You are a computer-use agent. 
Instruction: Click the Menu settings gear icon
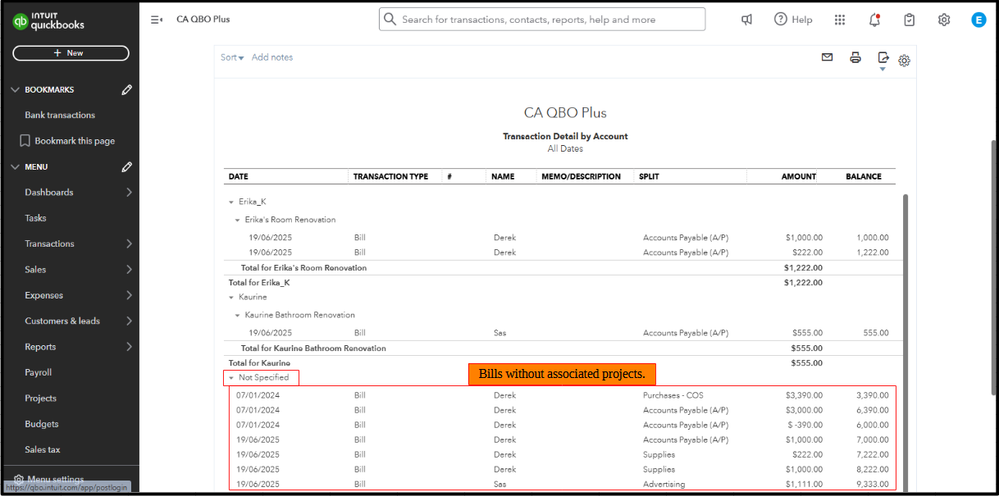click(x=19, y=479)
